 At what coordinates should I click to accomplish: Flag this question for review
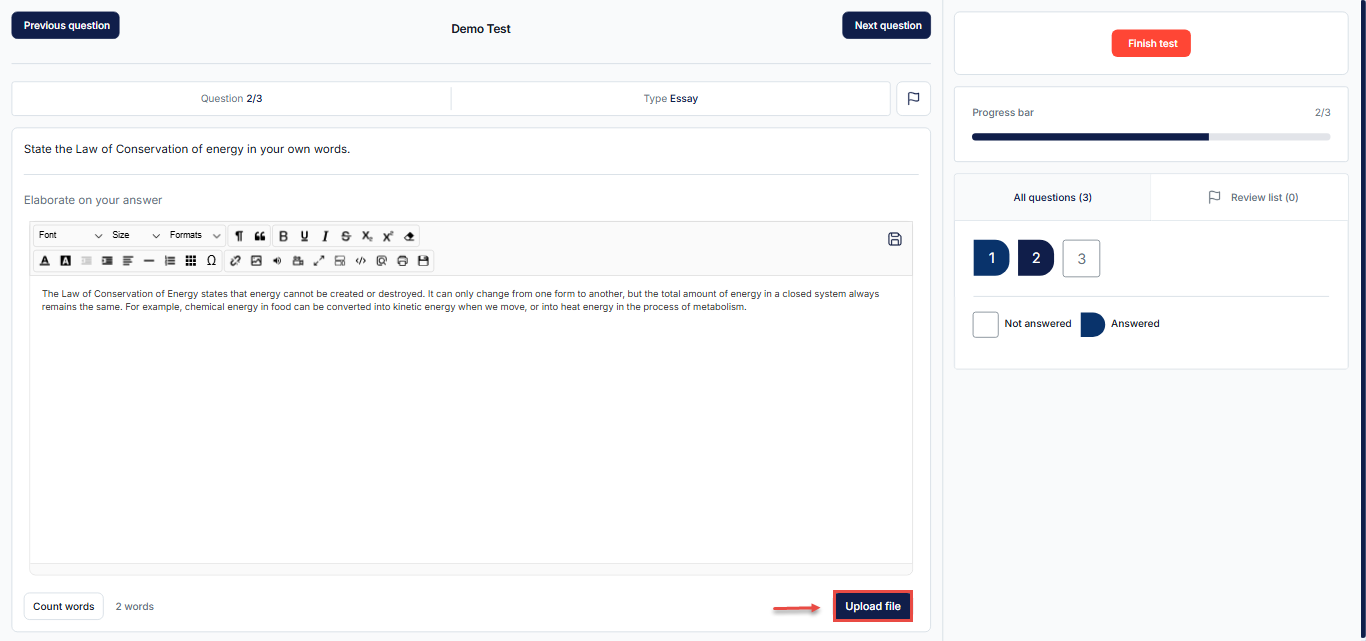[914, 99]
